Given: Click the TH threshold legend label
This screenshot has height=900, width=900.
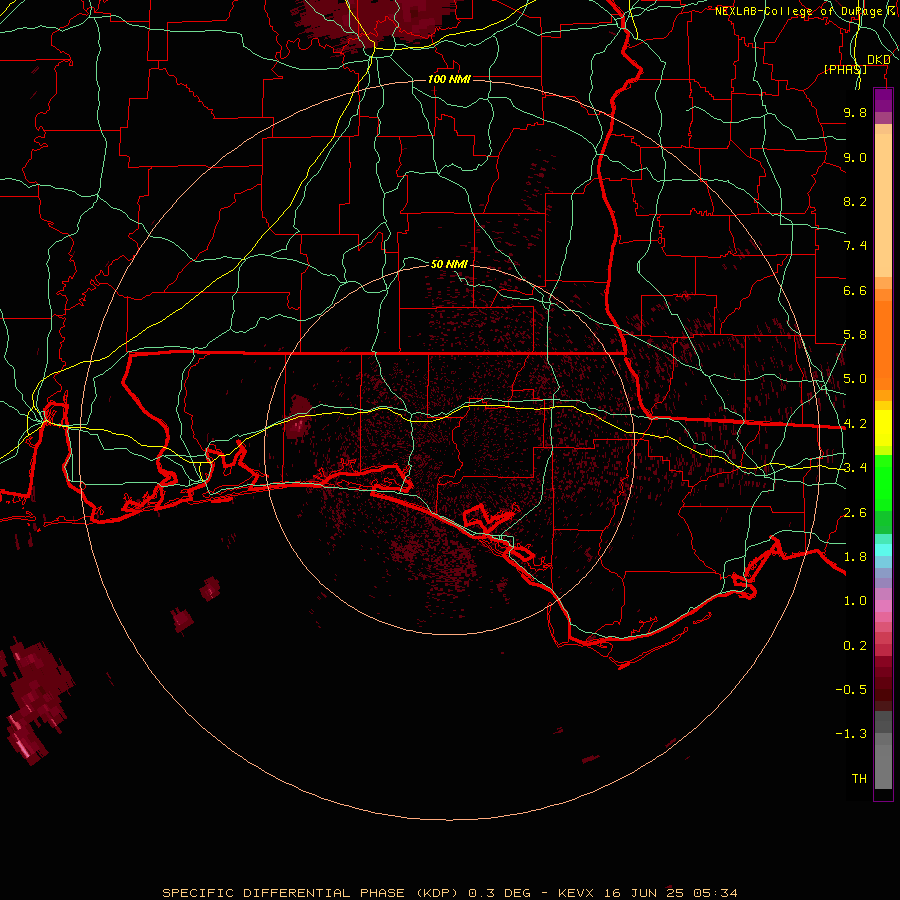Looking at the screenshot, I should [x=859, y=779].
